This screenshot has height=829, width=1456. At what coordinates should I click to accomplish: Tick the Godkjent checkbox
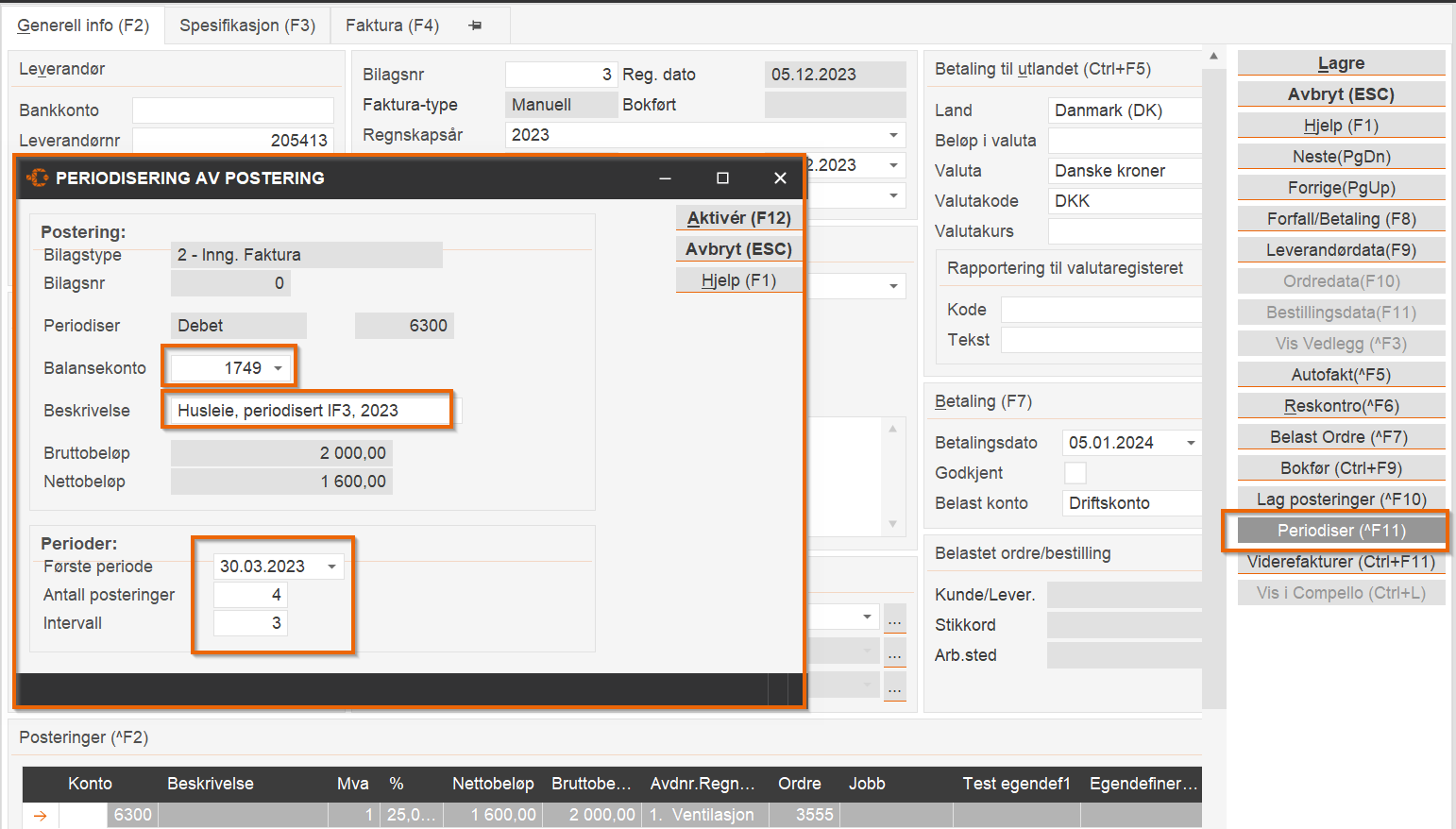[1075, 473]
